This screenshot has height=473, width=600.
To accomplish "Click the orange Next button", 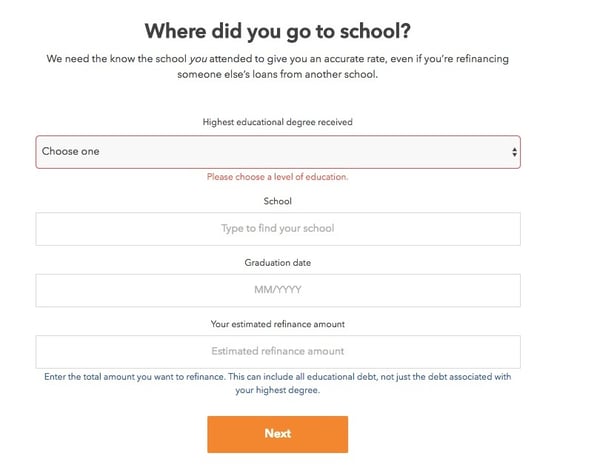I will (x=278, y=434).
